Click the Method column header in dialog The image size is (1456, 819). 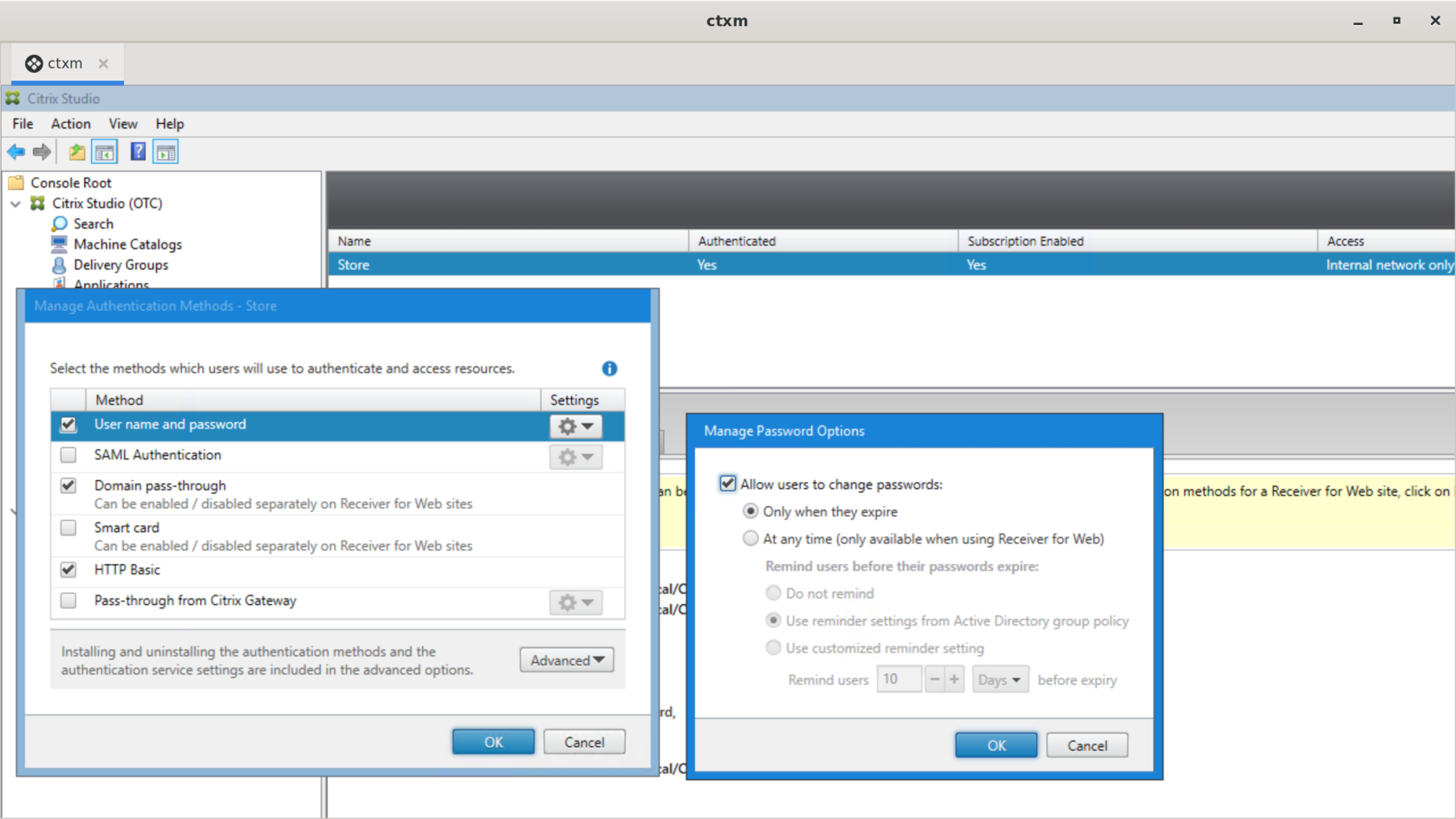point(313,400)
